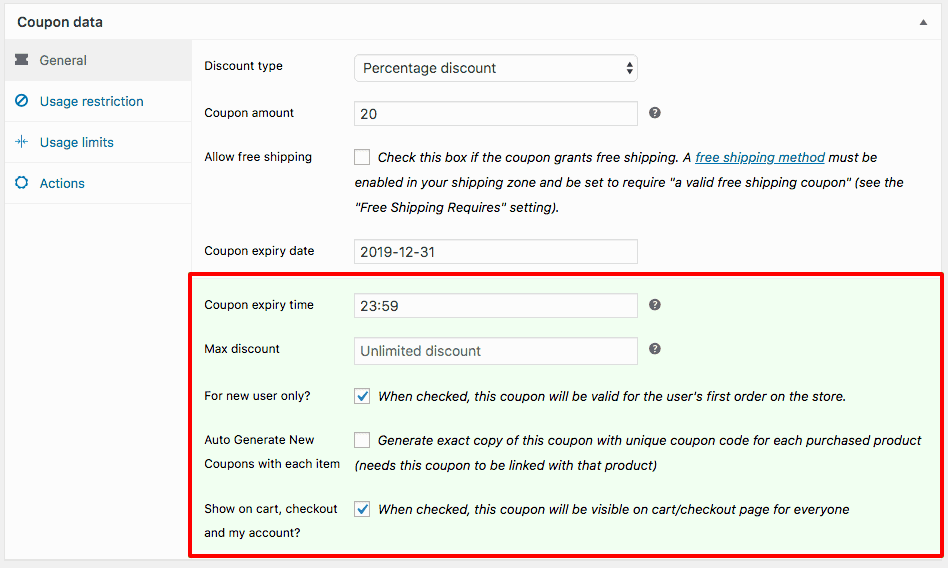Viewport: 948px width, 568px height.
Task: Click the Actions gear icon
Action: (x=22, y=183)
